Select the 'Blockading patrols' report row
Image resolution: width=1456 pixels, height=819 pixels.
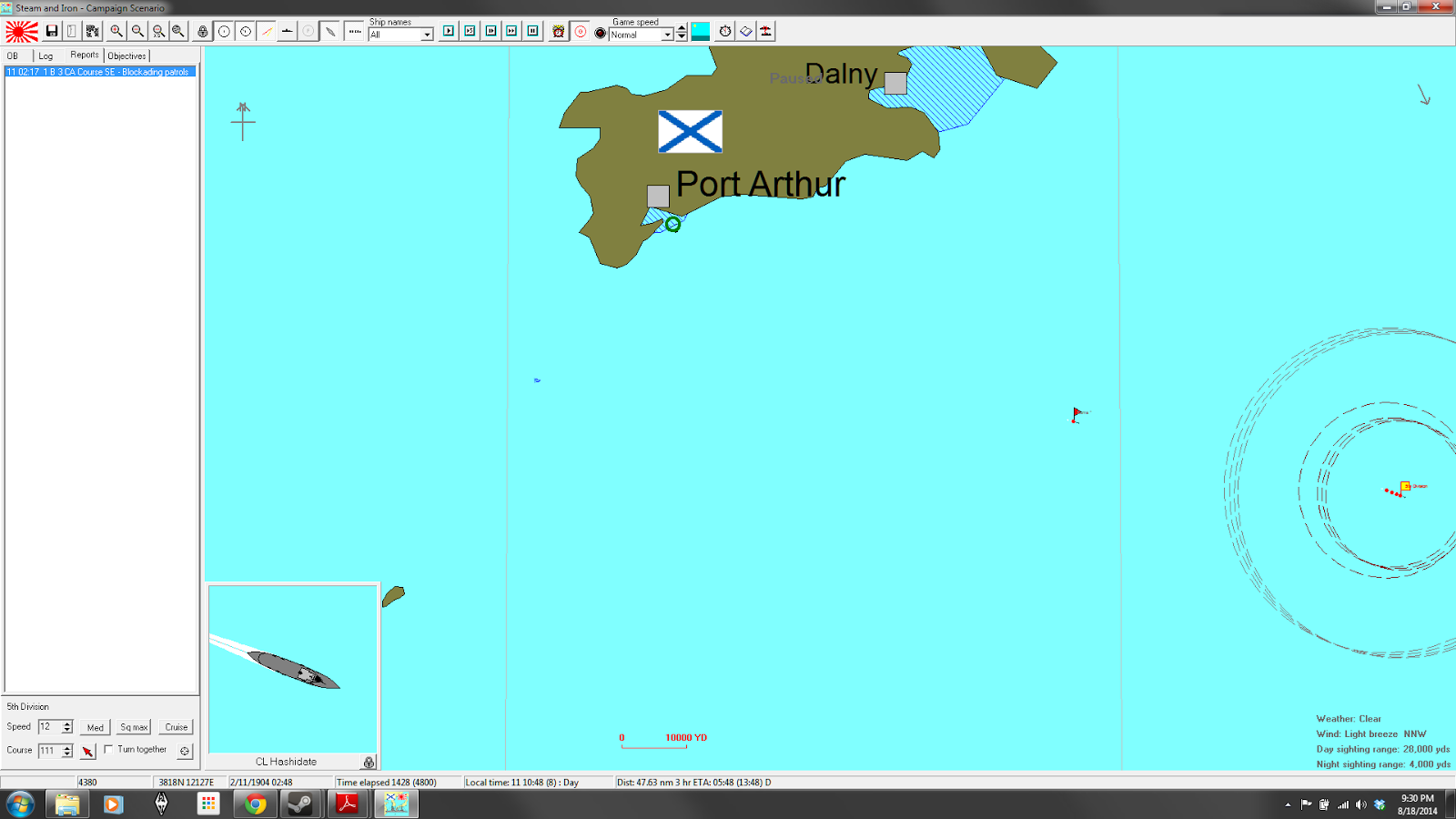coord(100,72)
